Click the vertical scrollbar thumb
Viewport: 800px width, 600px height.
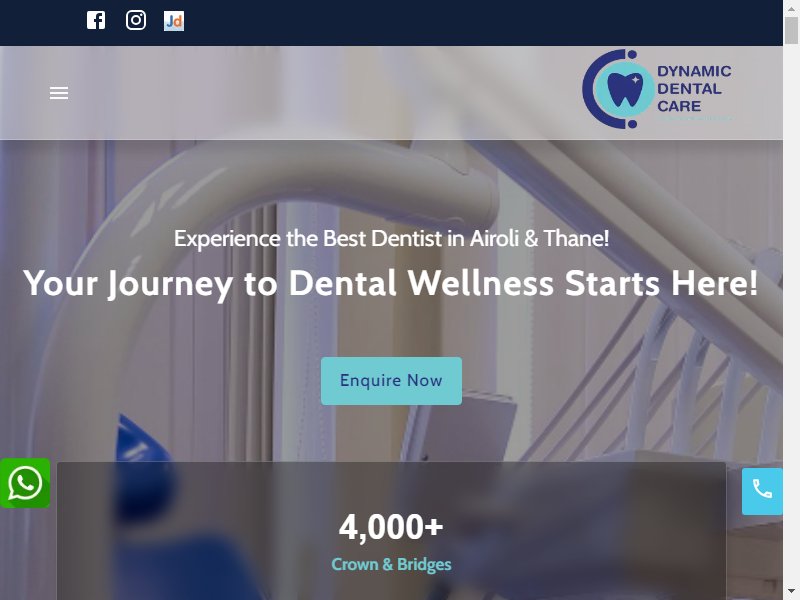791,31
